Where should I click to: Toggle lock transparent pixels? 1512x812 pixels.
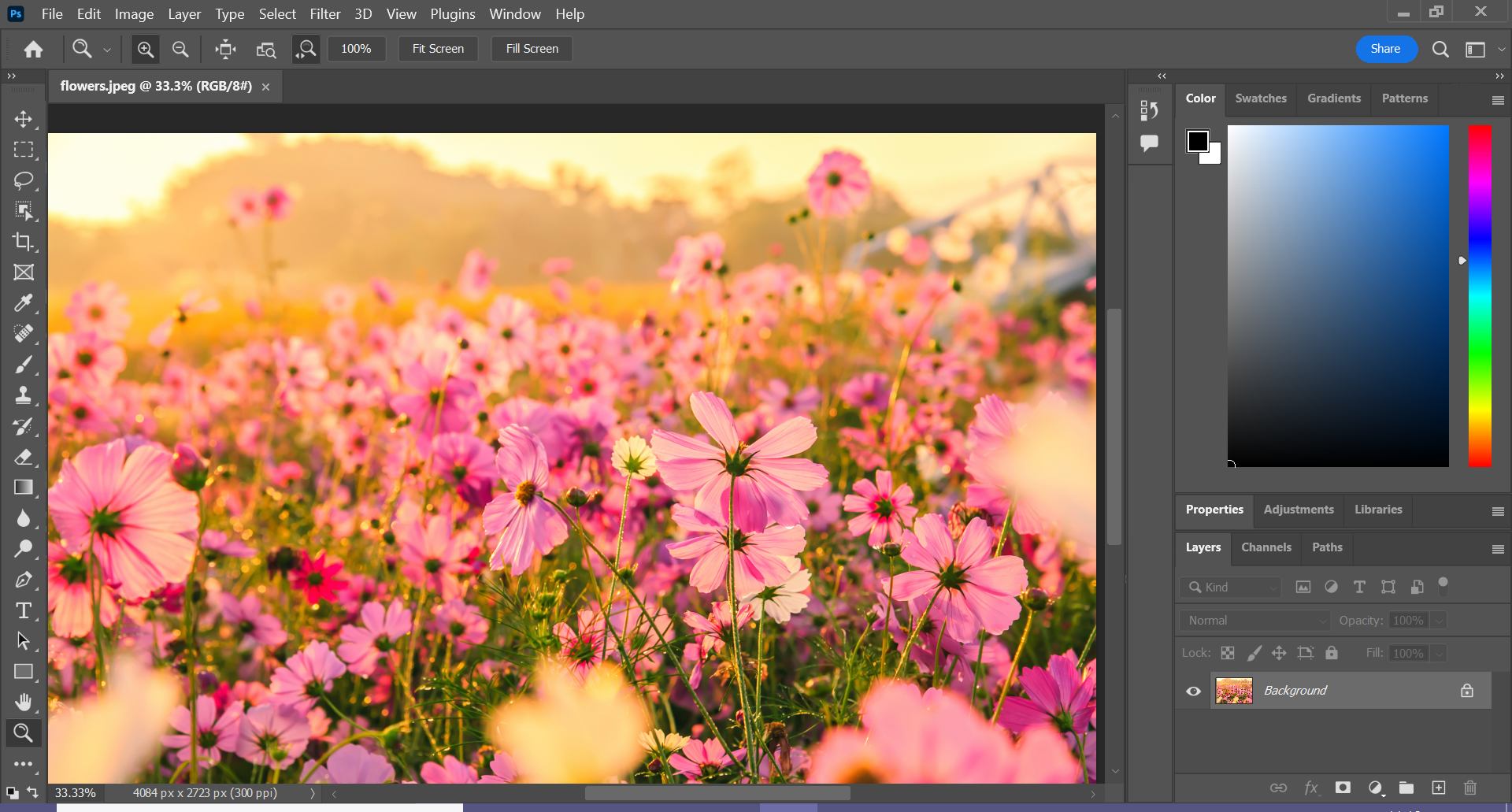point(1228,653)
